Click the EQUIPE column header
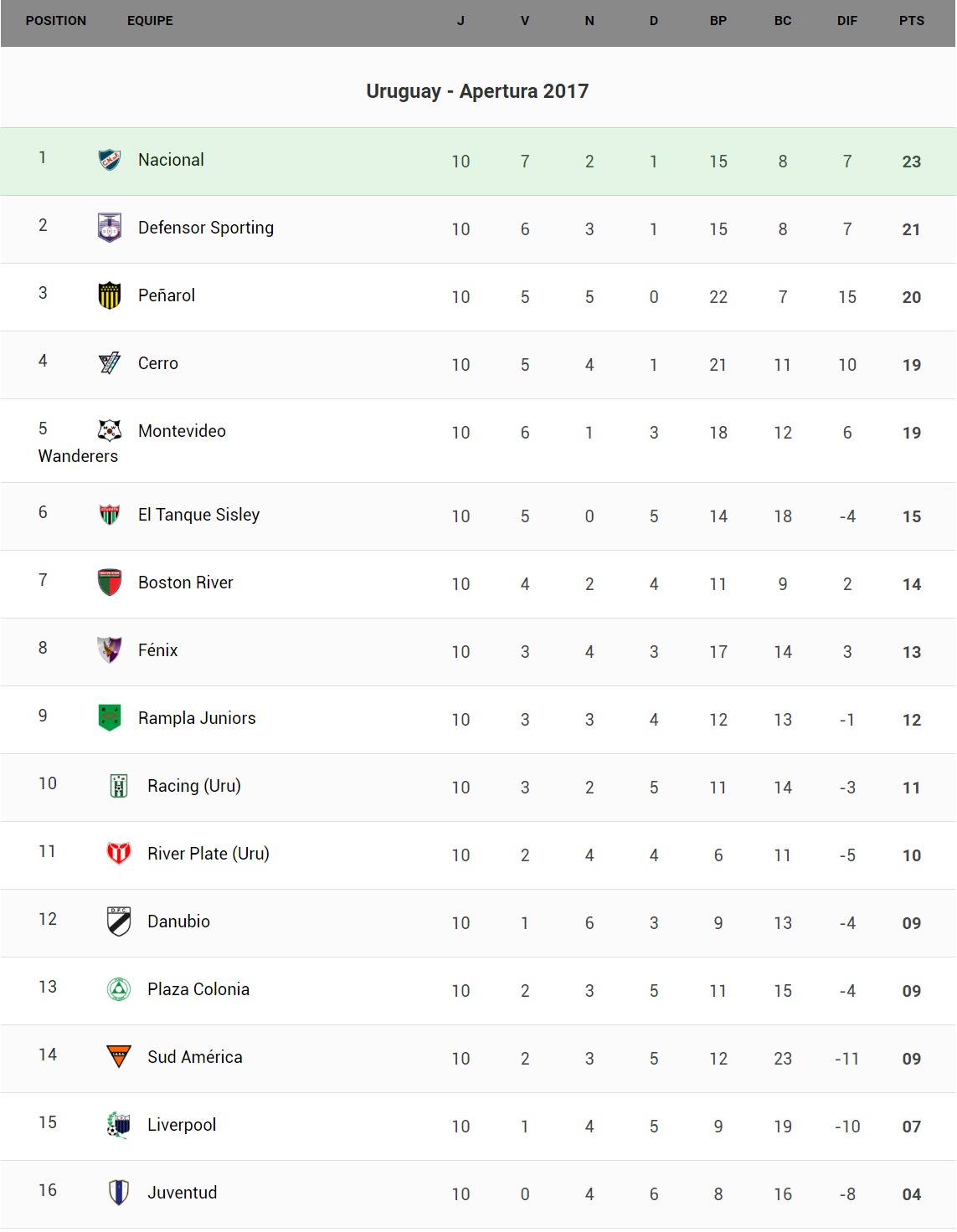The height and width of the screenshot is (1232, 957). point(150,21)
